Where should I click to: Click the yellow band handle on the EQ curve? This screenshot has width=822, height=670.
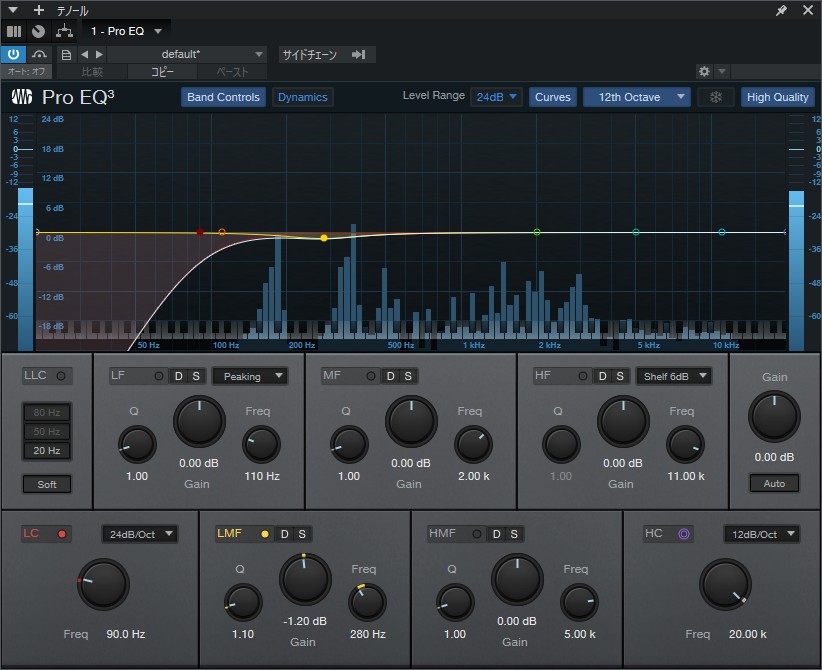[323, 238]
